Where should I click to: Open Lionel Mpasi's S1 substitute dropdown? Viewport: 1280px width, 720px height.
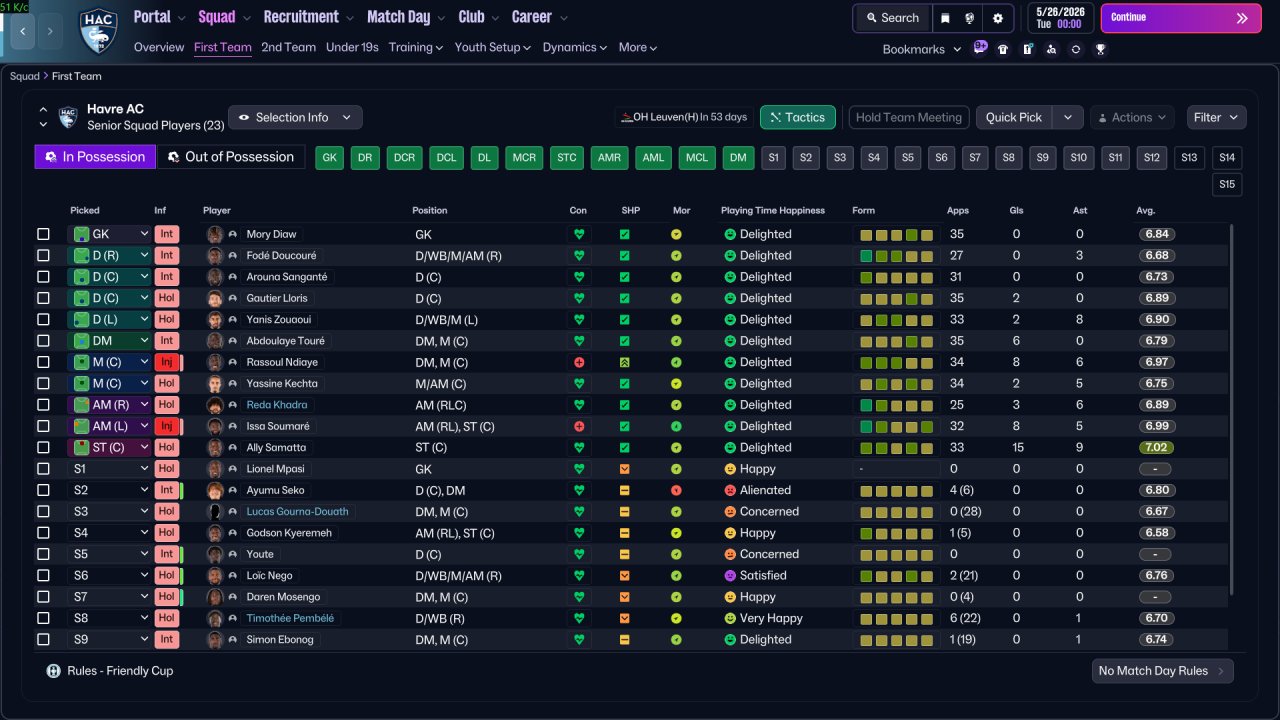coord(109,469)
